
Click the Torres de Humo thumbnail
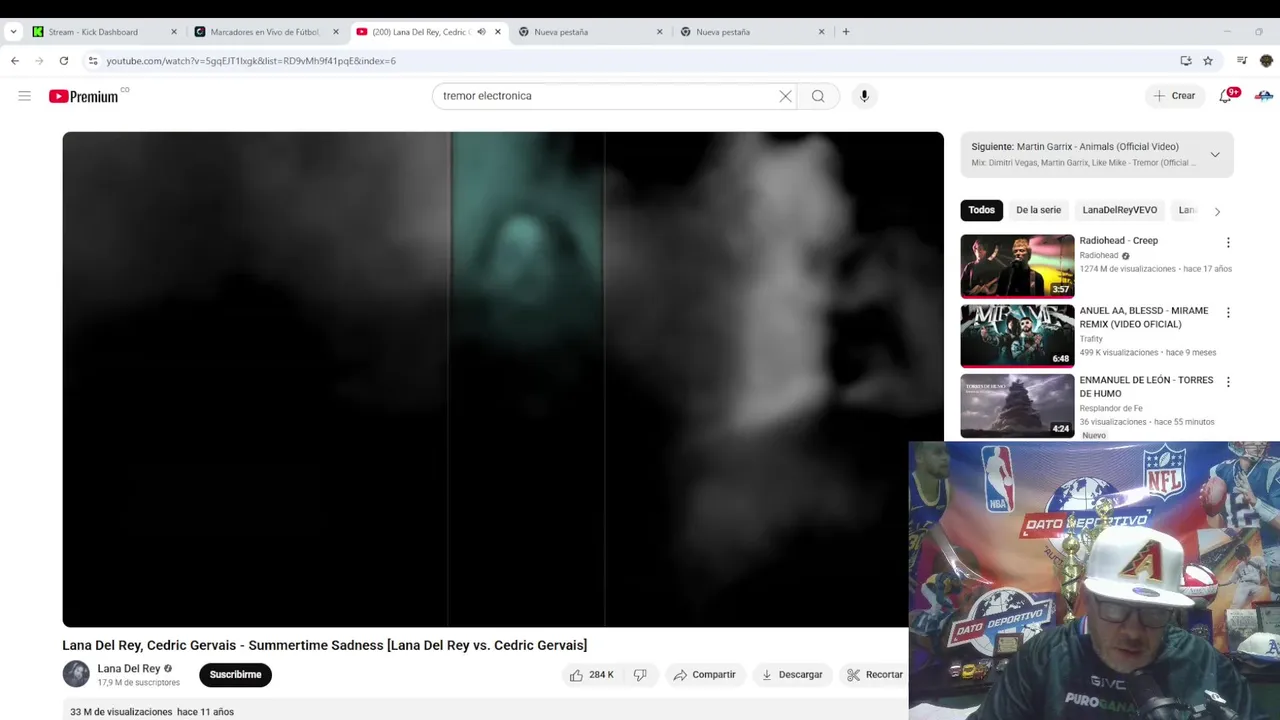(1017, 406)
